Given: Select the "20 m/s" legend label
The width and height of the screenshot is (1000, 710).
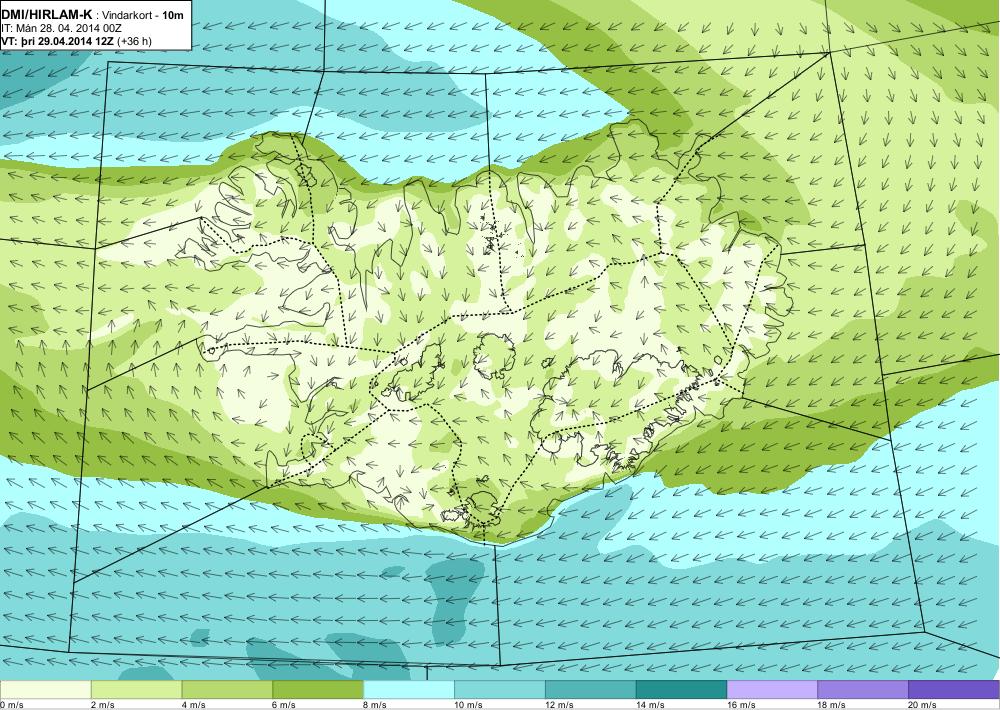Looking at the screenshot, I should 923,705.
